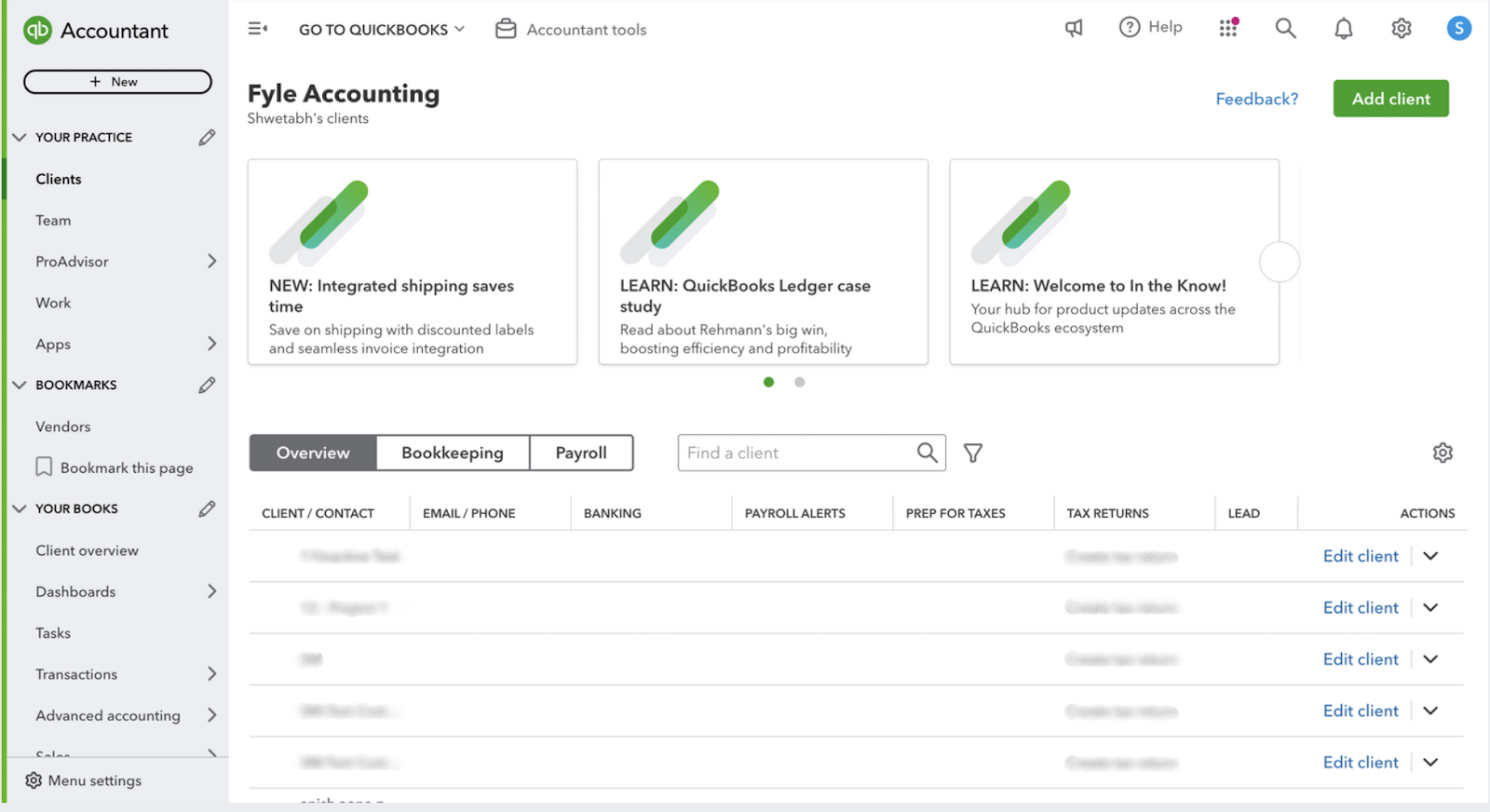Click the global search magnifier icon

tap(1285, 28)
